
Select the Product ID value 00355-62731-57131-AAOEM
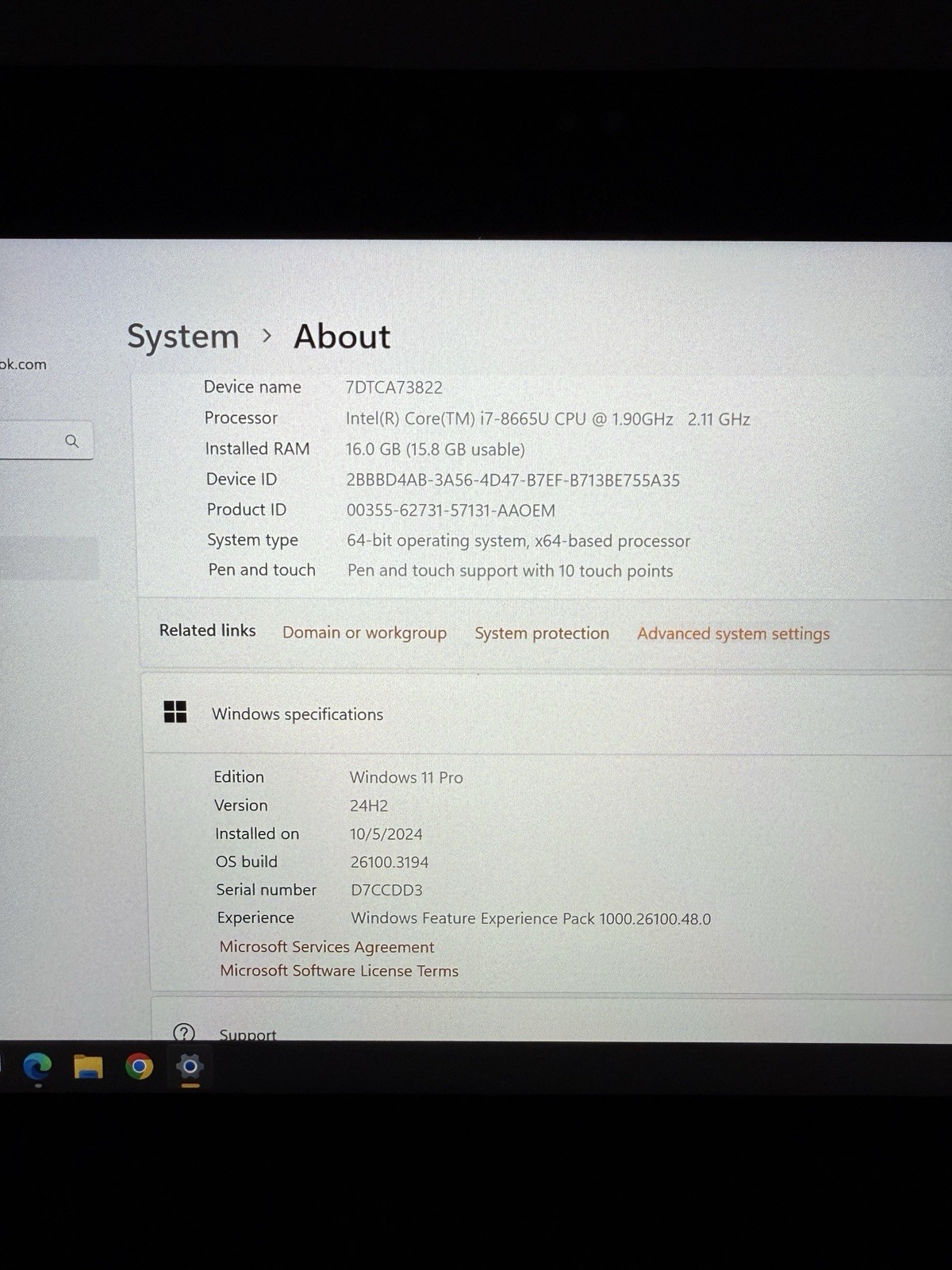(x=451, y=510)
